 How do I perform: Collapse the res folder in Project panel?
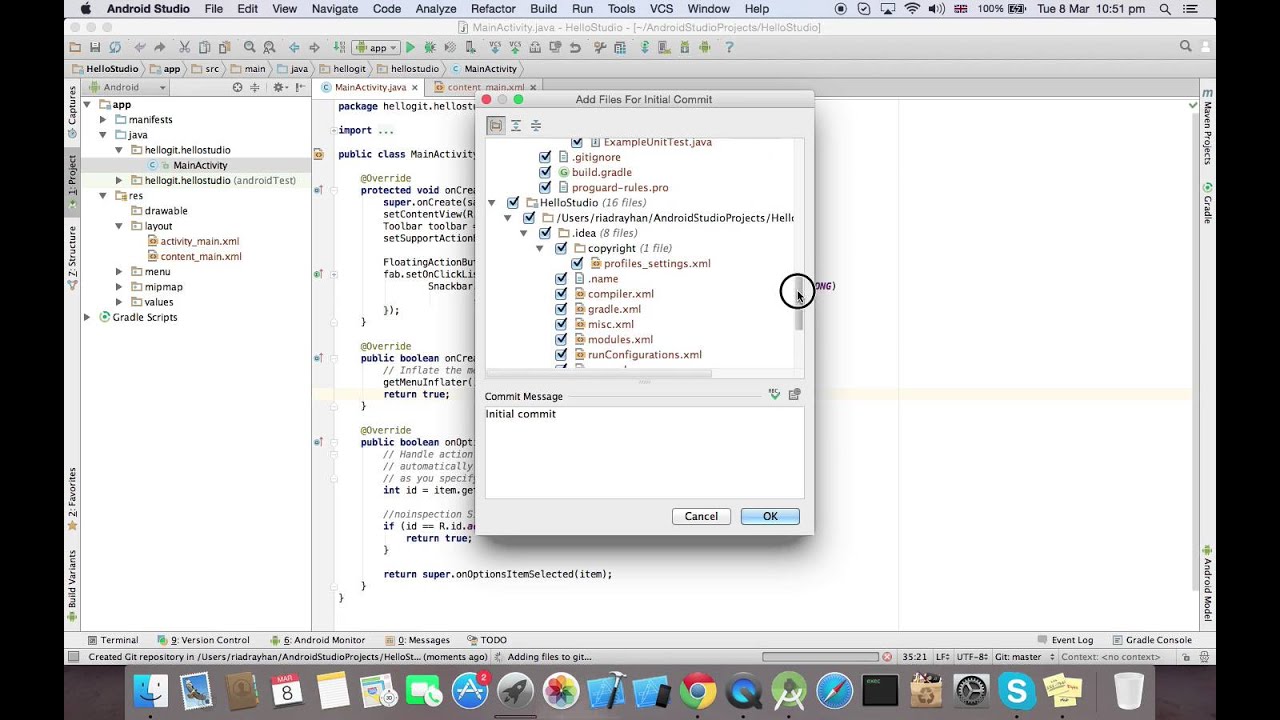pyautogui.click(x=103, y=196)
